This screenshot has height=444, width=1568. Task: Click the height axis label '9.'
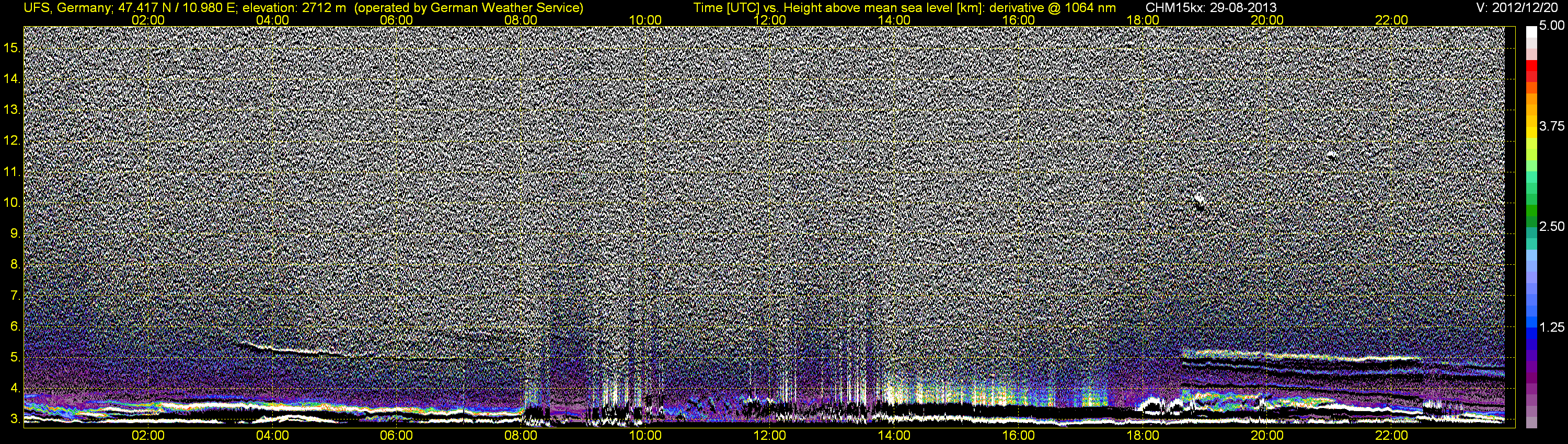click(16, 233)
